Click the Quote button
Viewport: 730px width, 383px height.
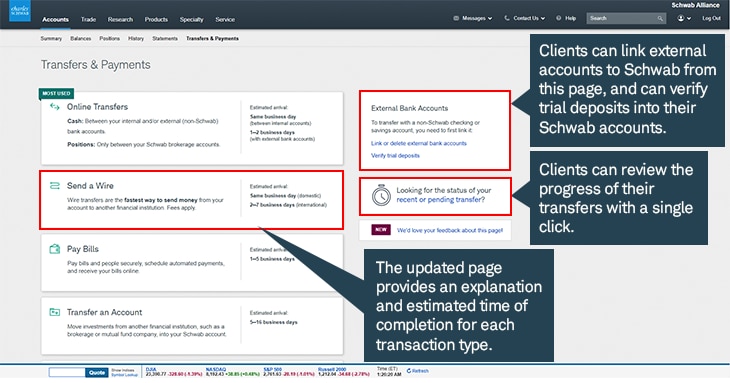tap(97, 372)
